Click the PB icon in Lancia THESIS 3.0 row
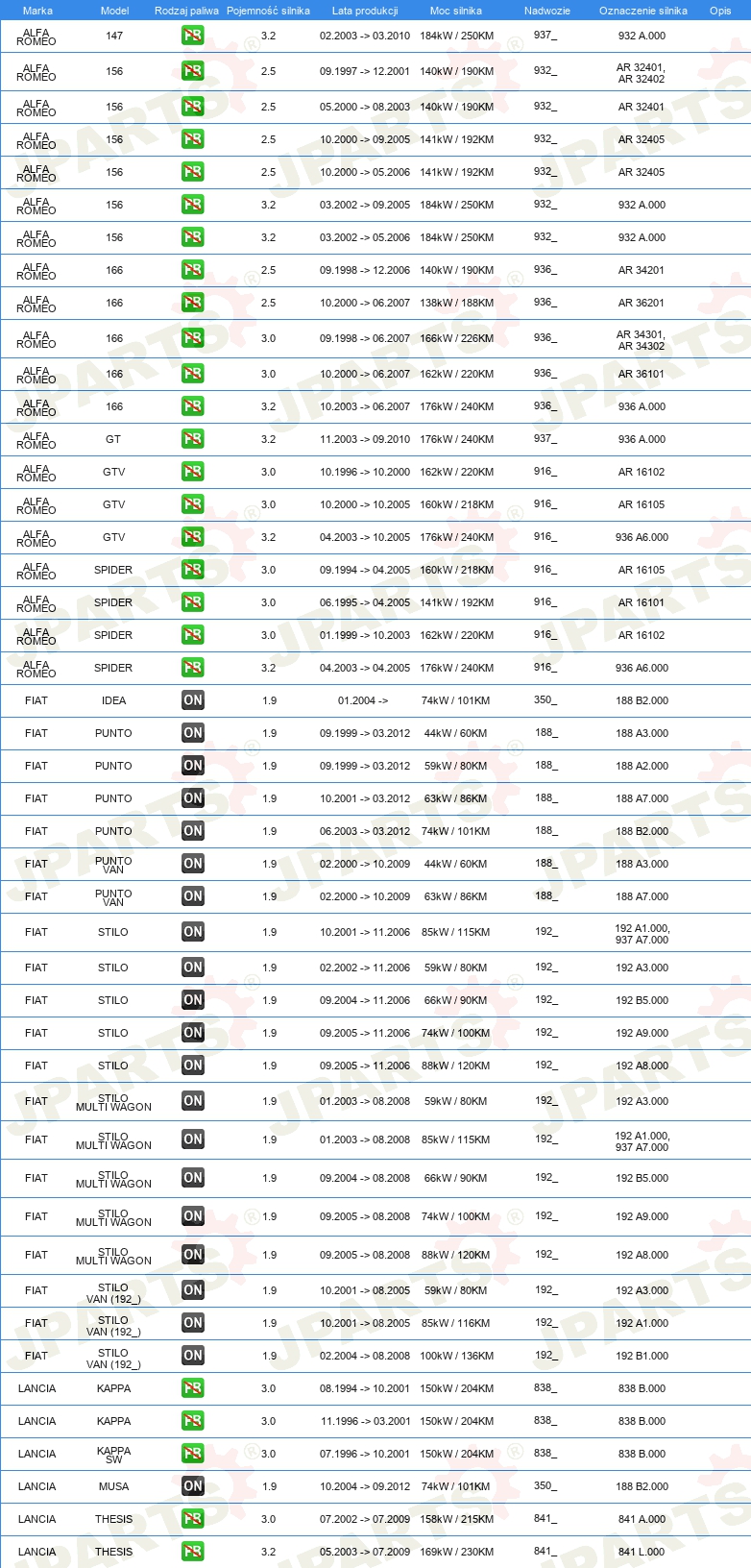751x1568 pixels. pos(193,1519)
